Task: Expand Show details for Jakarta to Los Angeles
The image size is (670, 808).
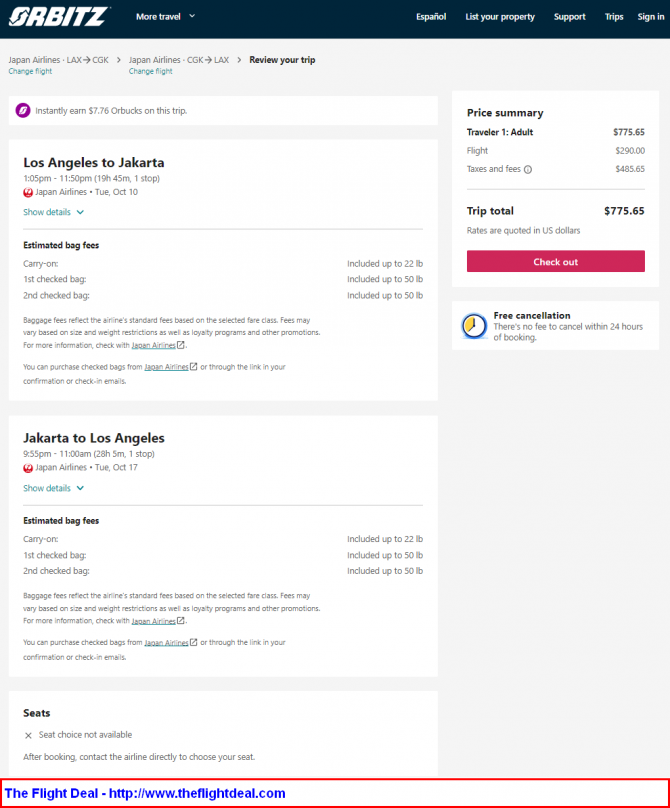Action: tap(53, 488)
